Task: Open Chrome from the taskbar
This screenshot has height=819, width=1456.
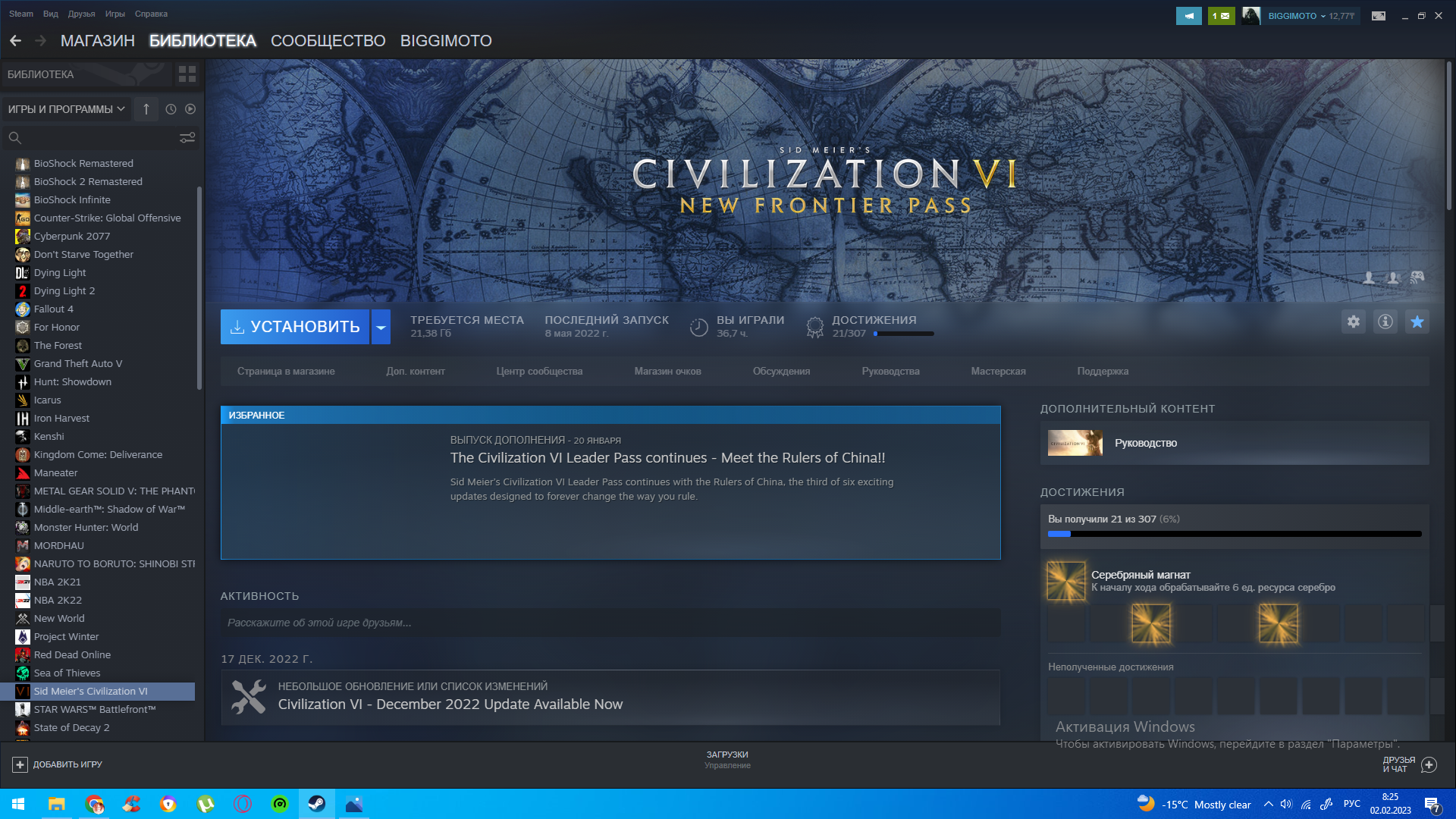Action: pos(94,804)
